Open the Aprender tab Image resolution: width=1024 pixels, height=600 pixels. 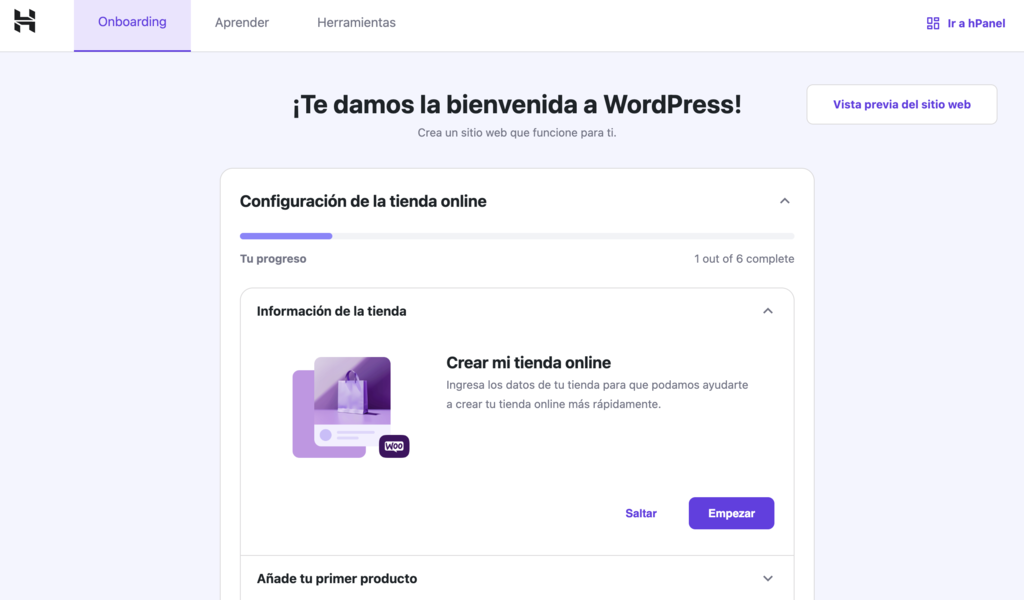pos(241,21)
